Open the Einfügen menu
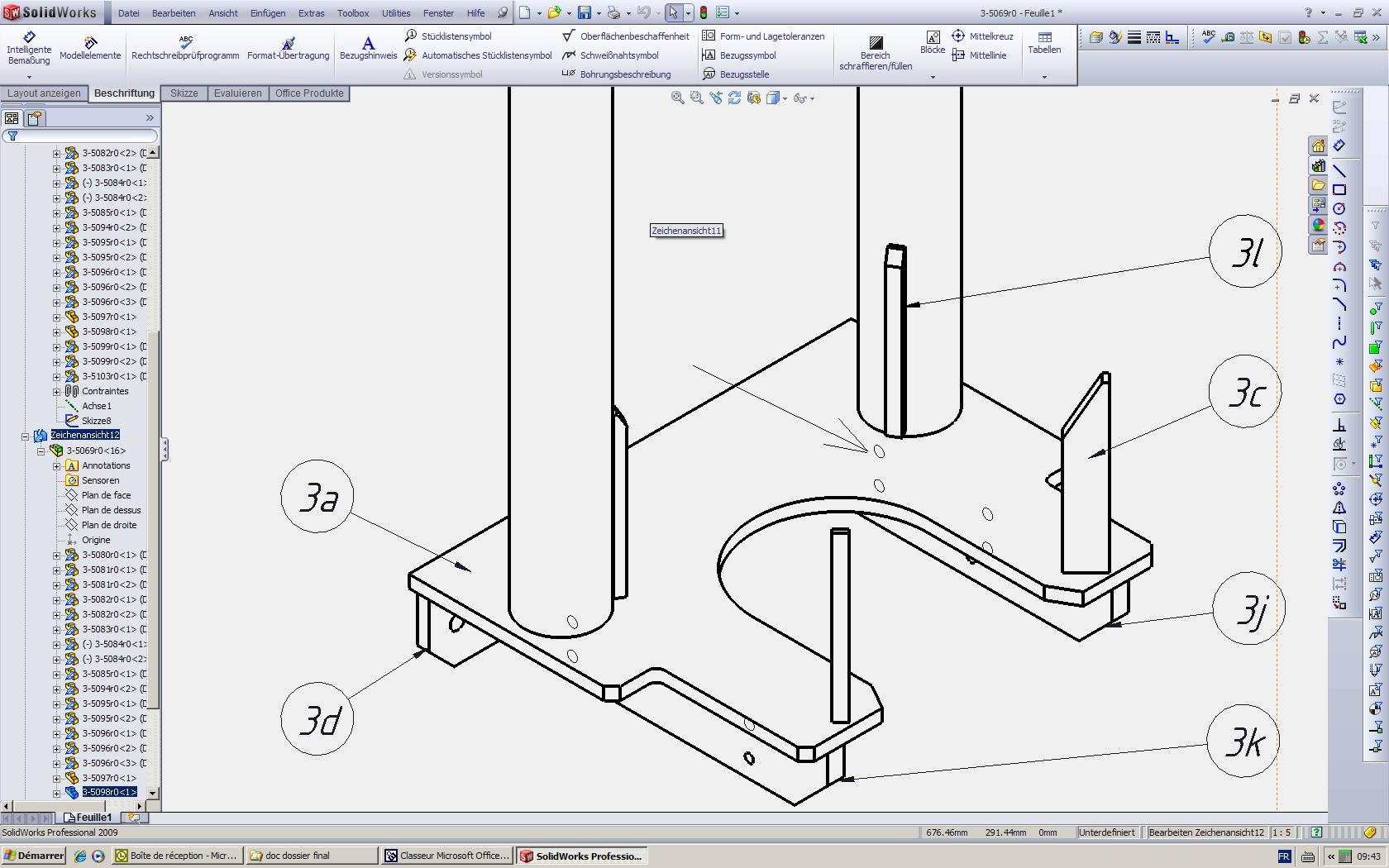The width and height of the screenshot is (1389, 868). pos(268,13)
